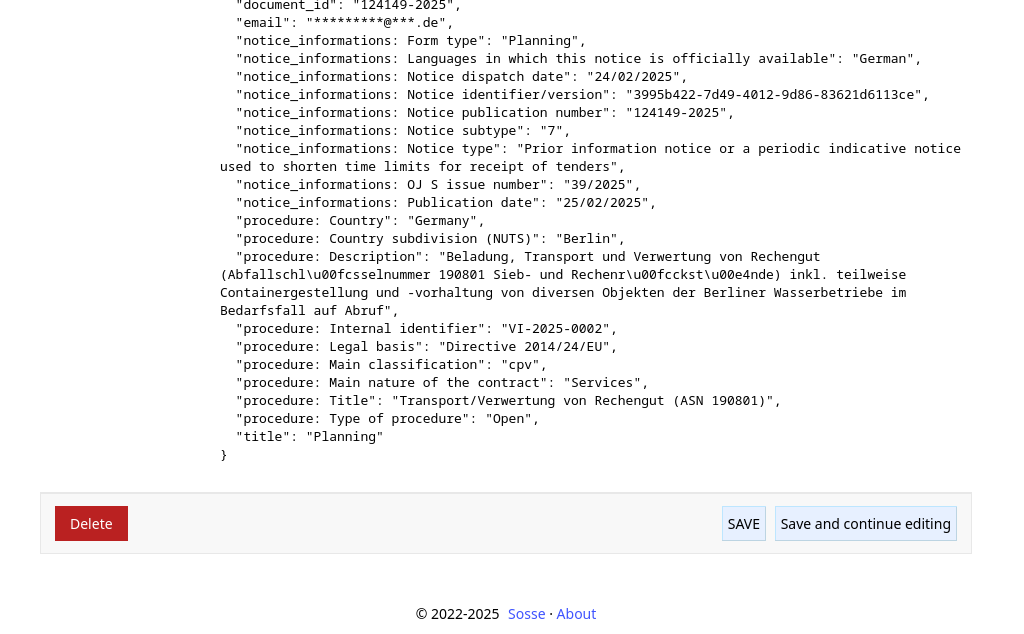The height and width of the screenshot is (634, 1024).
Task: Click the masked email value
Action: 376,23
